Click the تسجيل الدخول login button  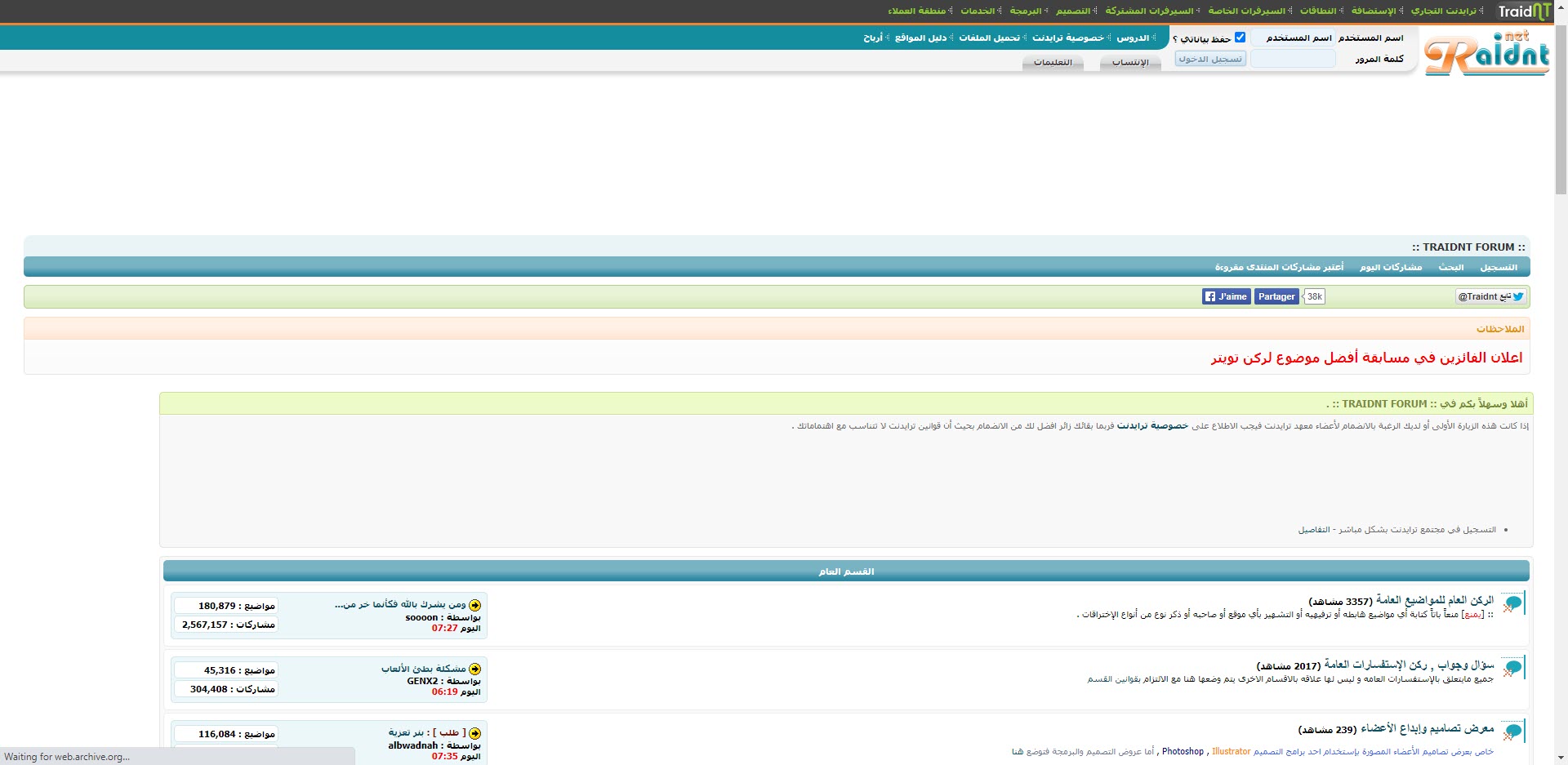[x=1209, y=58]
